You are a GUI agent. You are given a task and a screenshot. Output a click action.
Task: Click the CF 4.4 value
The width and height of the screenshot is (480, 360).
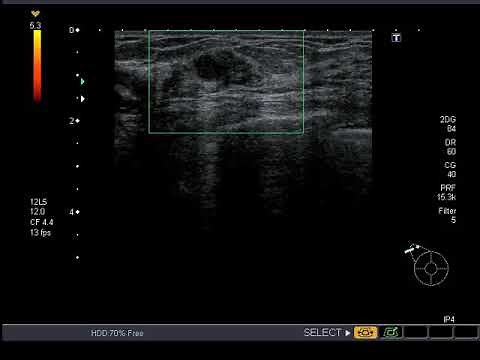[42, 222]
